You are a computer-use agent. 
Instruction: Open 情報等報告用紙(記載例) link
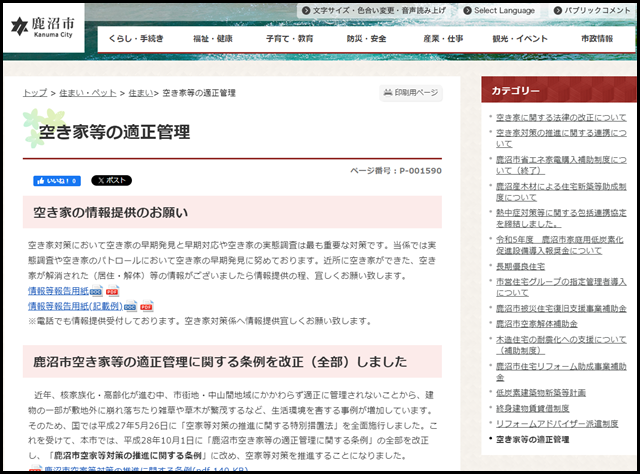(x=76, y=306)
